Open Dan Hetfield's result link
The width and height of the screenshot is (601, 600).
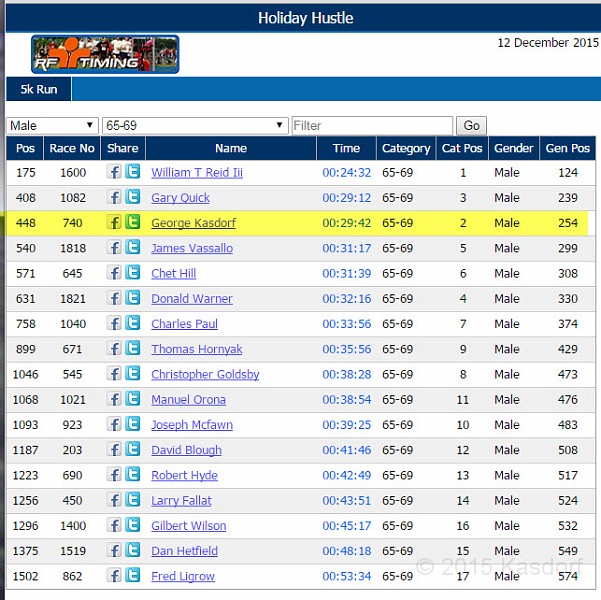click(x=184, y=551)
